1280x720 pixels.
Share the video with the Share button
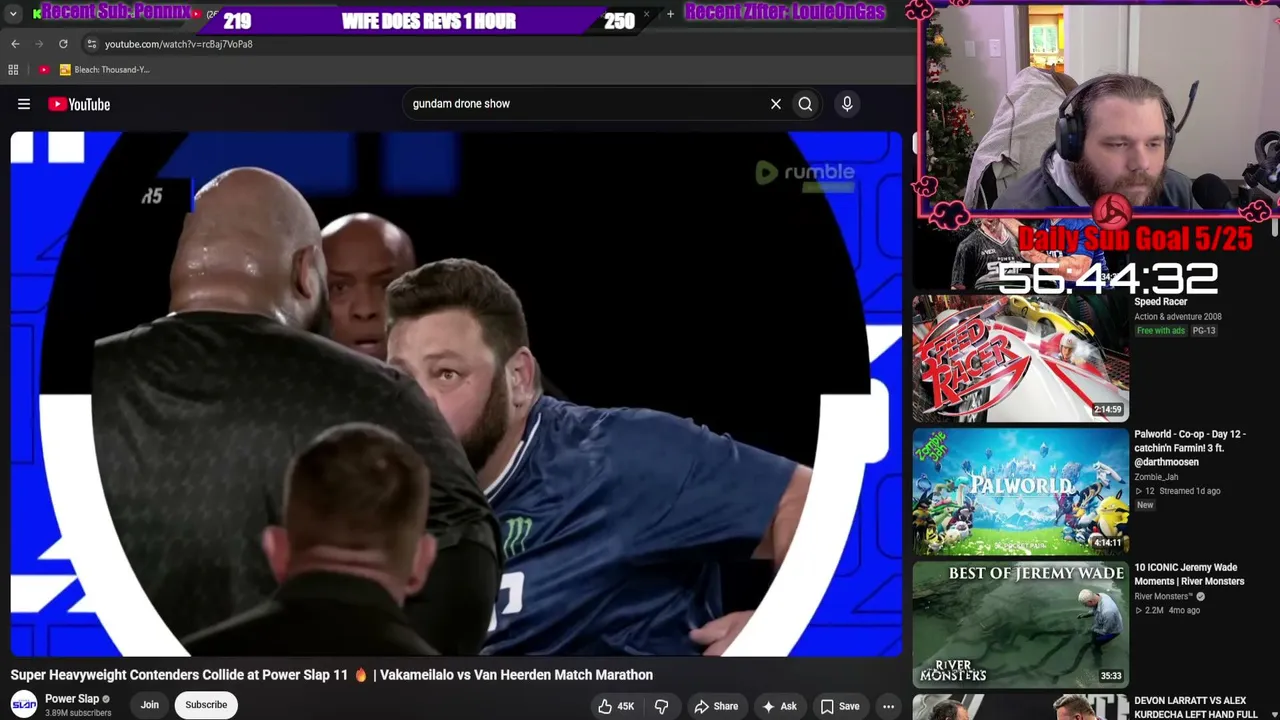[x=716, y=707]
